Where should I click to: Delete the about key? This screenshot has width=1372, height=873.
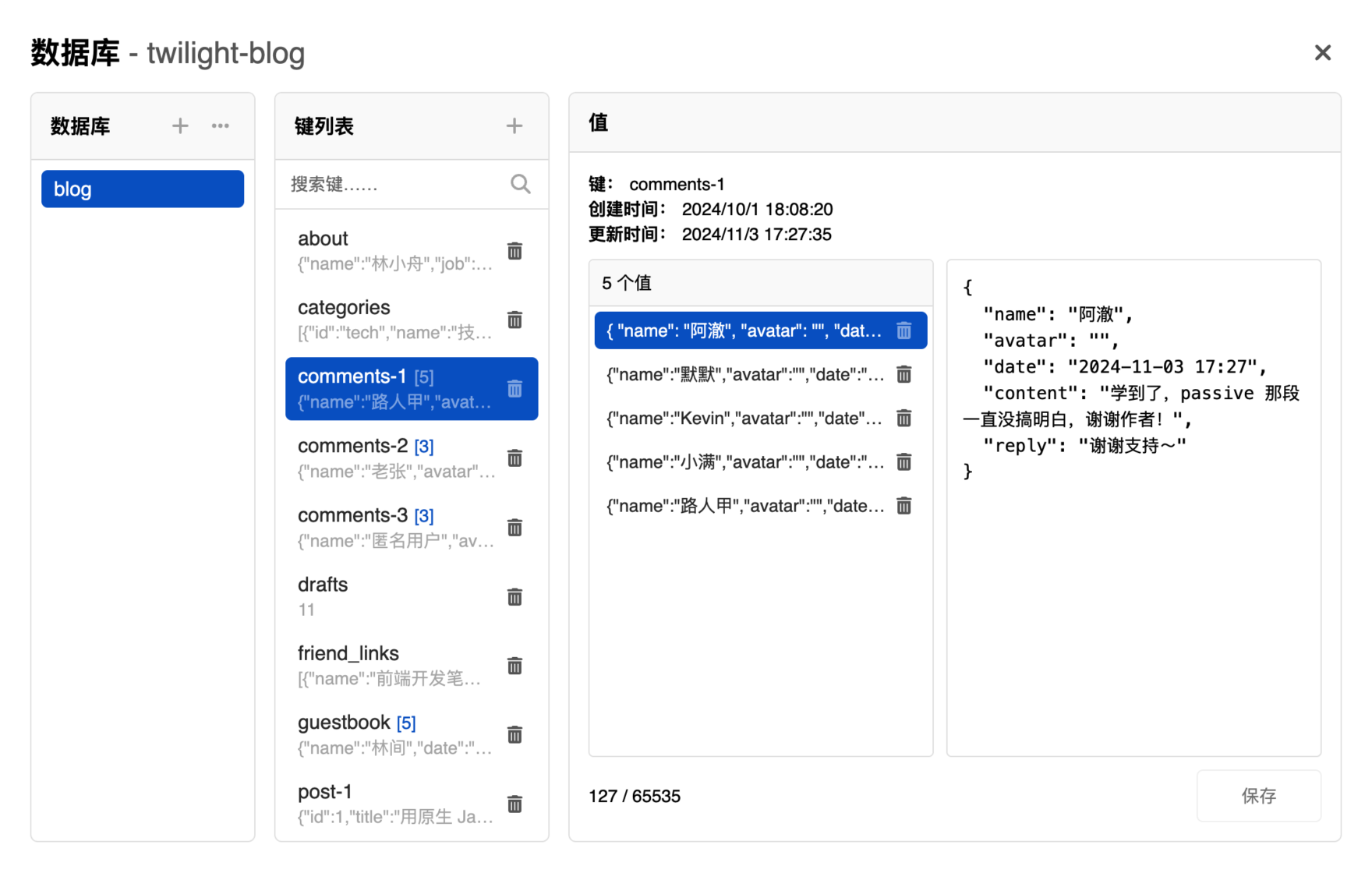click(515, 251)
